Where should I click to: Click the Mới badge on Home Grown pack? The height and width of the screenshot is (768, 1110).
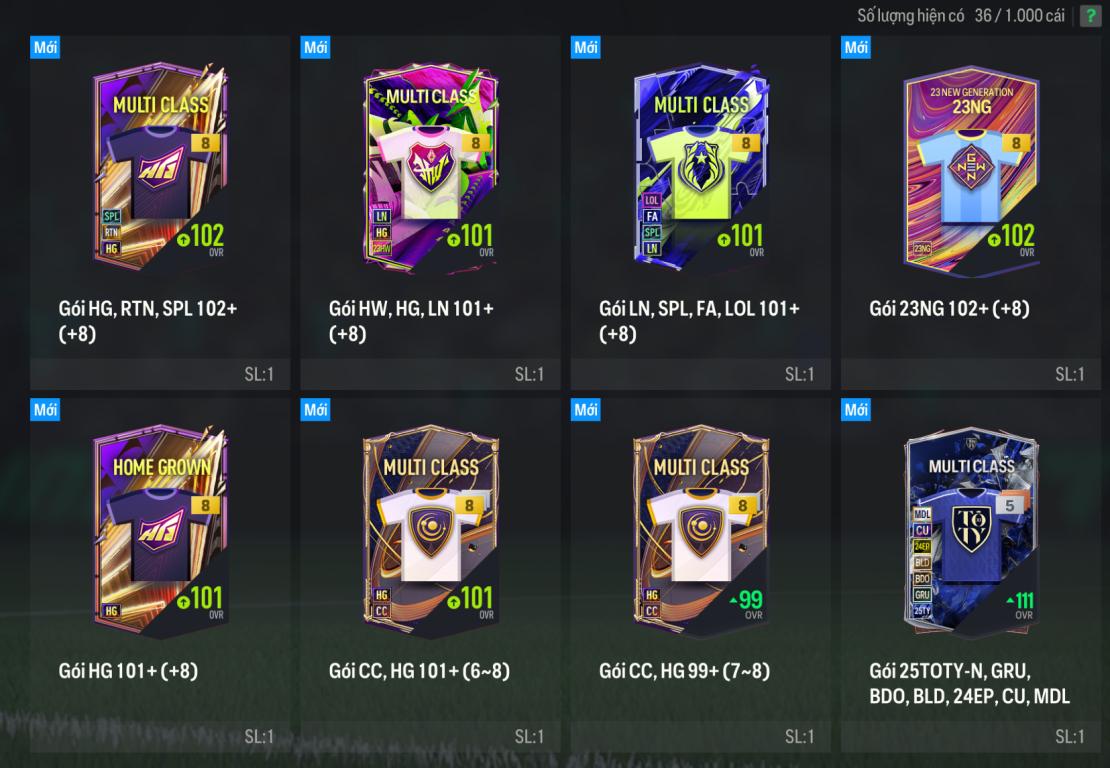coord(45,410)
